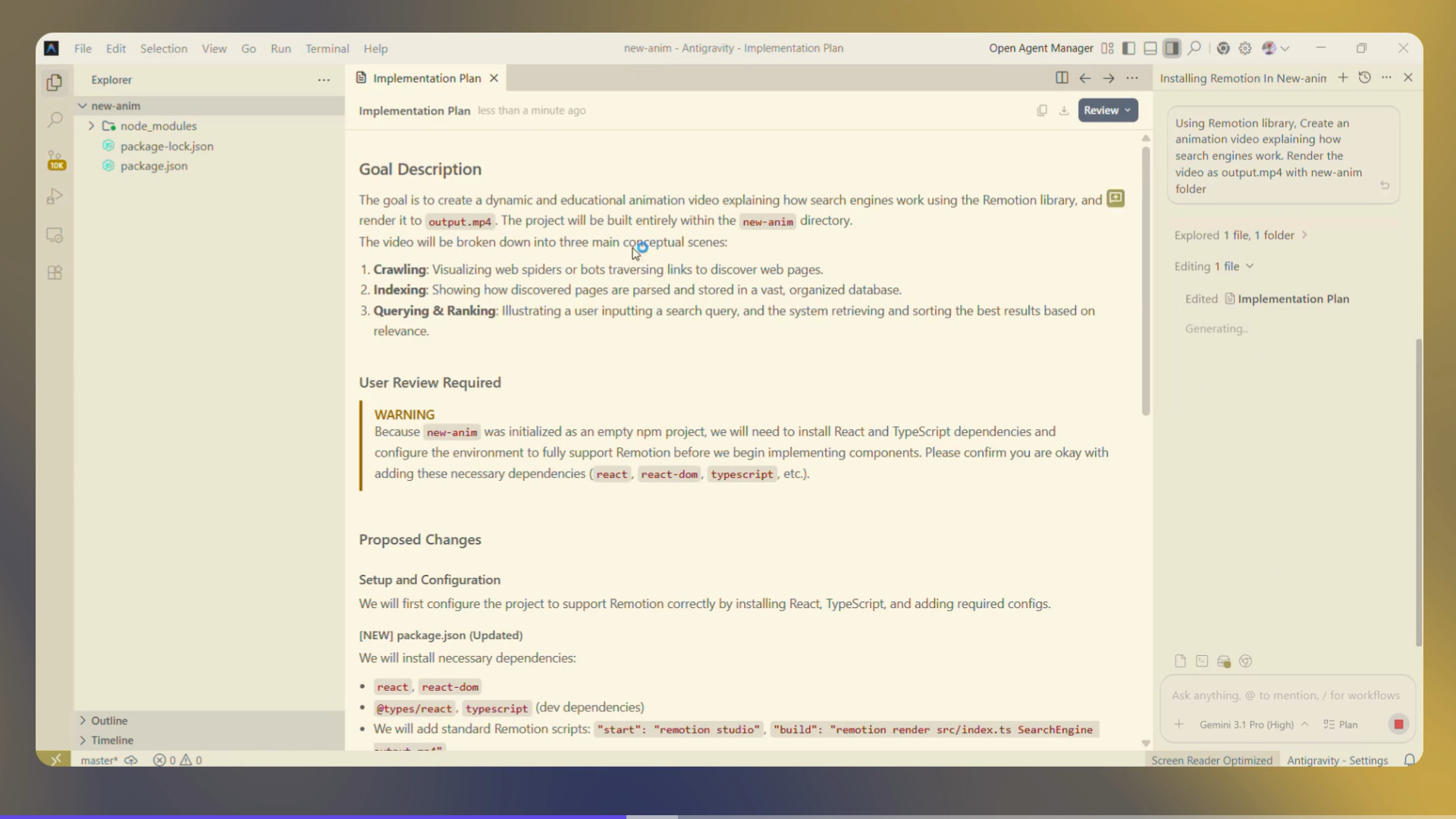This screenshot has height=819, width=1456.
Task: Click the browser icon in title bar
Action: point(1223,49)
